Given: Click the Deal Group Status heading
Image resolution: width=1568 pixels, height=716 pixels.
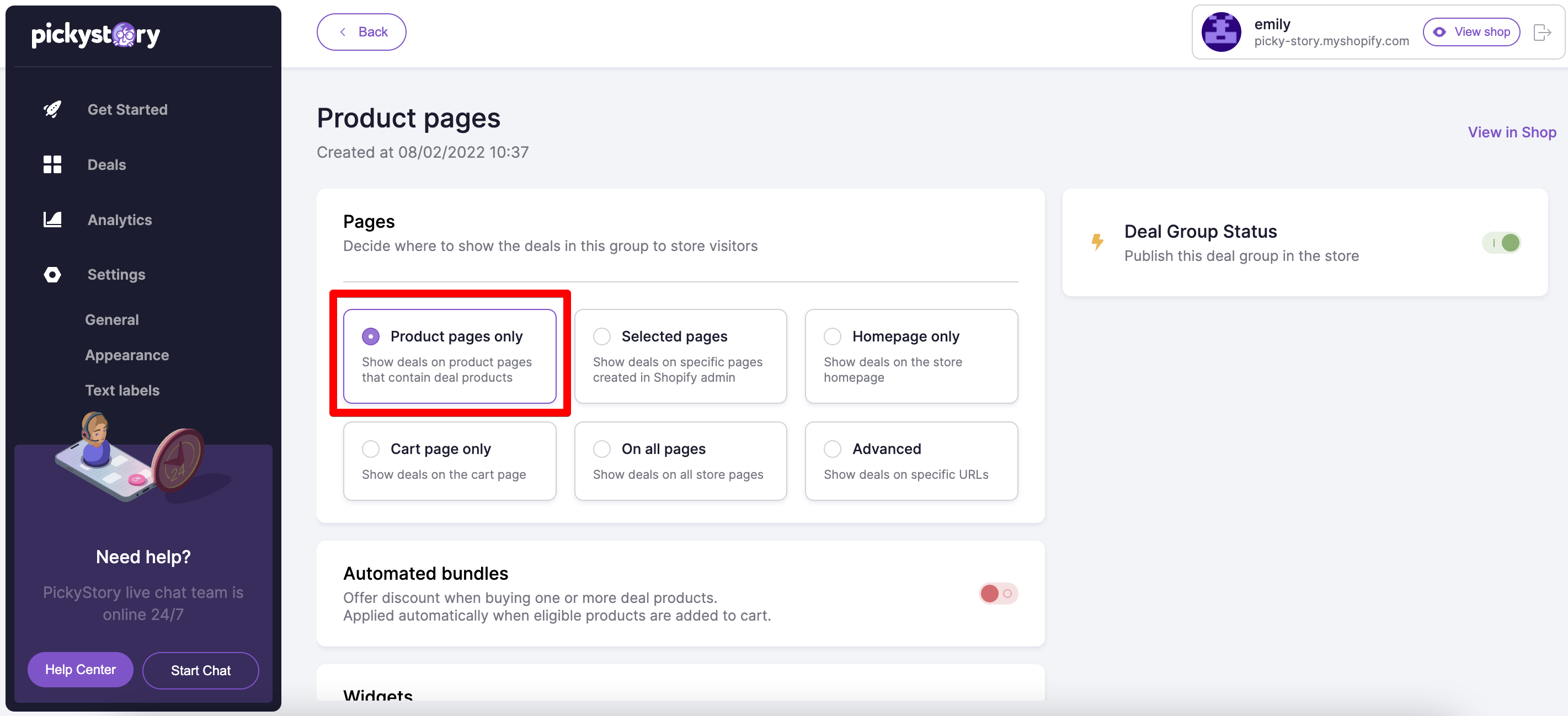Looking at the screenshot, I should click(1201, 231).
